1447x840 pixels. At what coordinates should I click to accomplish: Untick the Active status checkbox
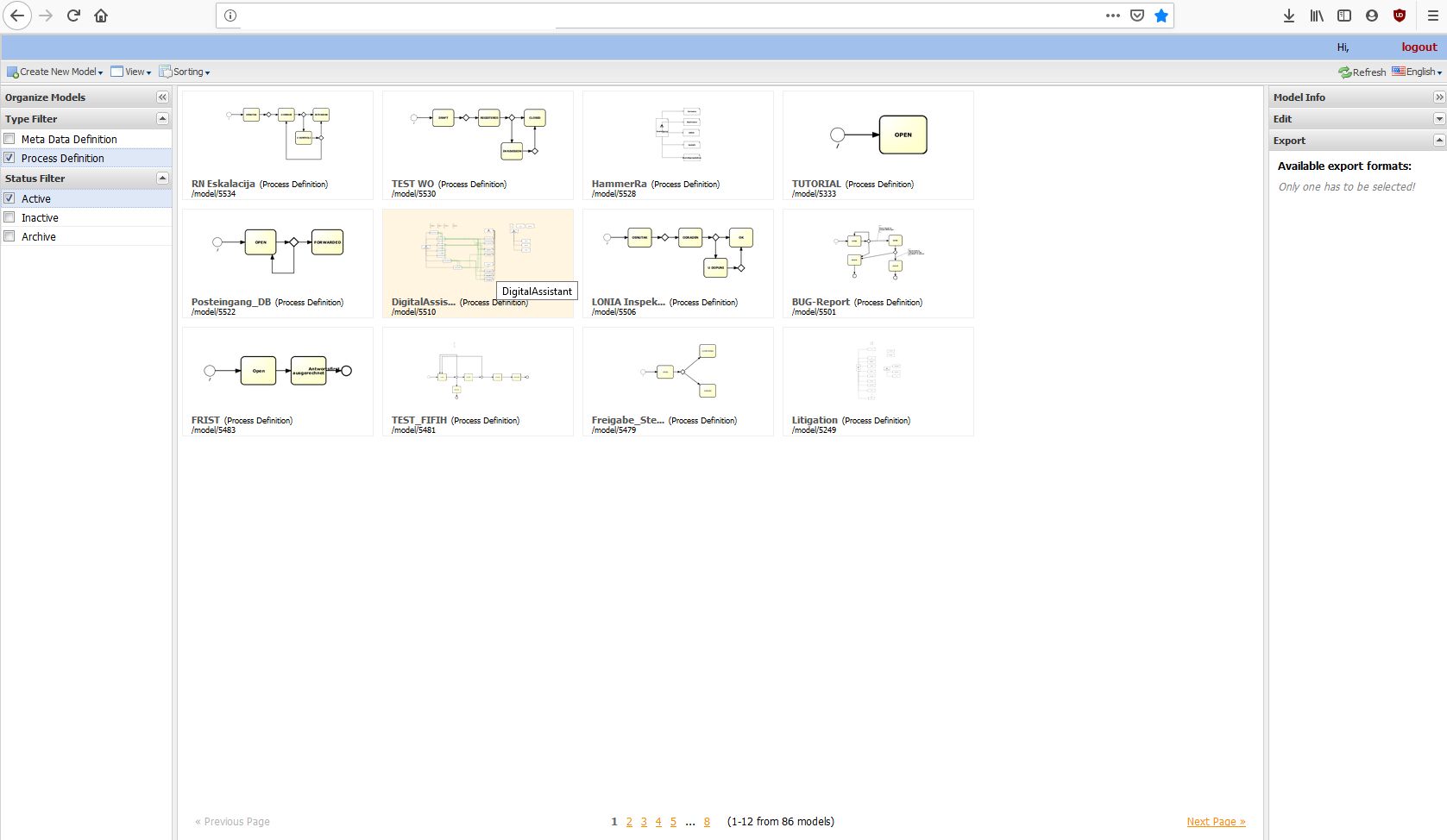[9, 198]
